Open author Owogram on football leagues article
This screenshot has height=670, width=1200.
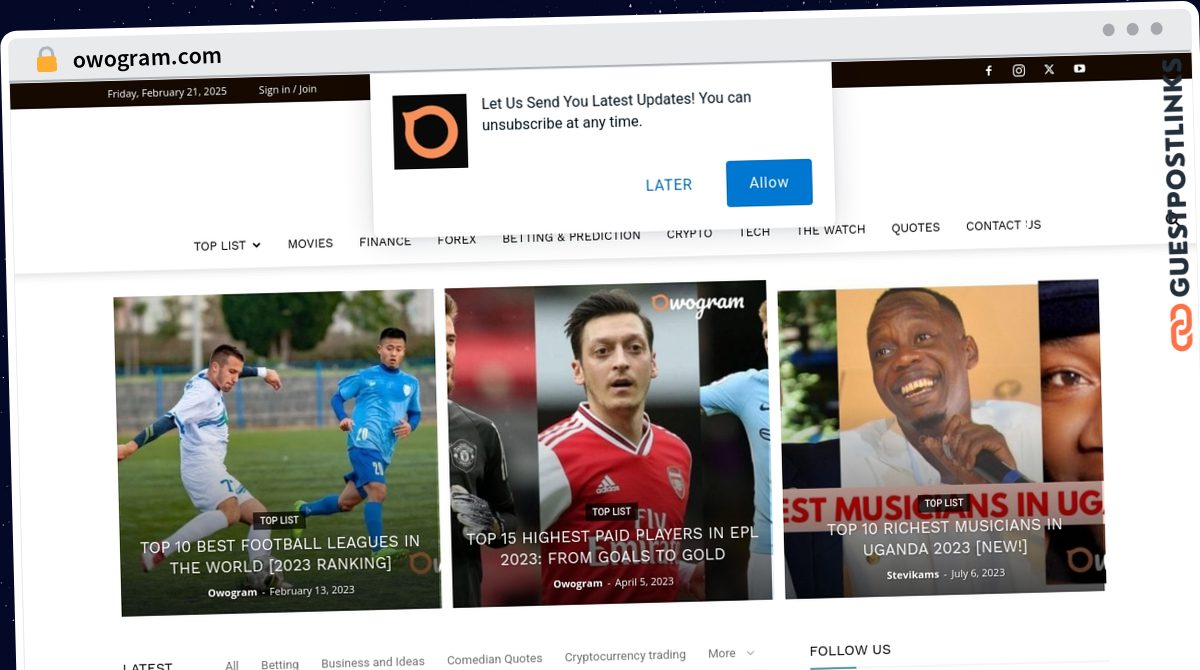tap(232, 592)
